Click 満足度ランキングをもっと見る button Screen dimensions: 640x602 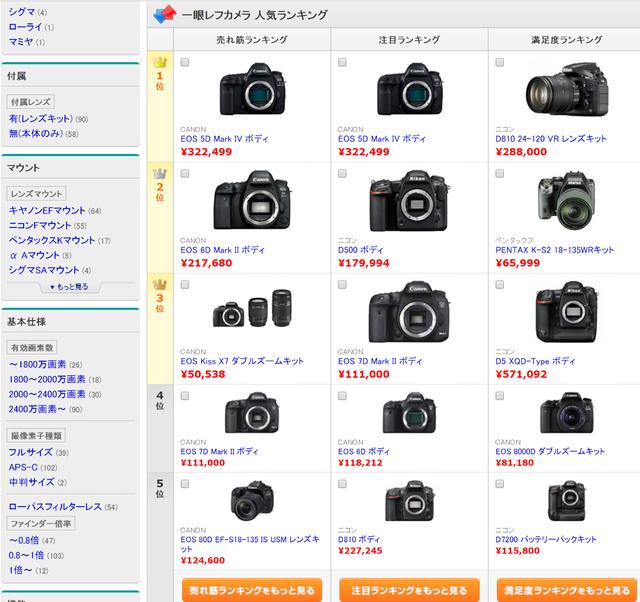tap(567, 590)
